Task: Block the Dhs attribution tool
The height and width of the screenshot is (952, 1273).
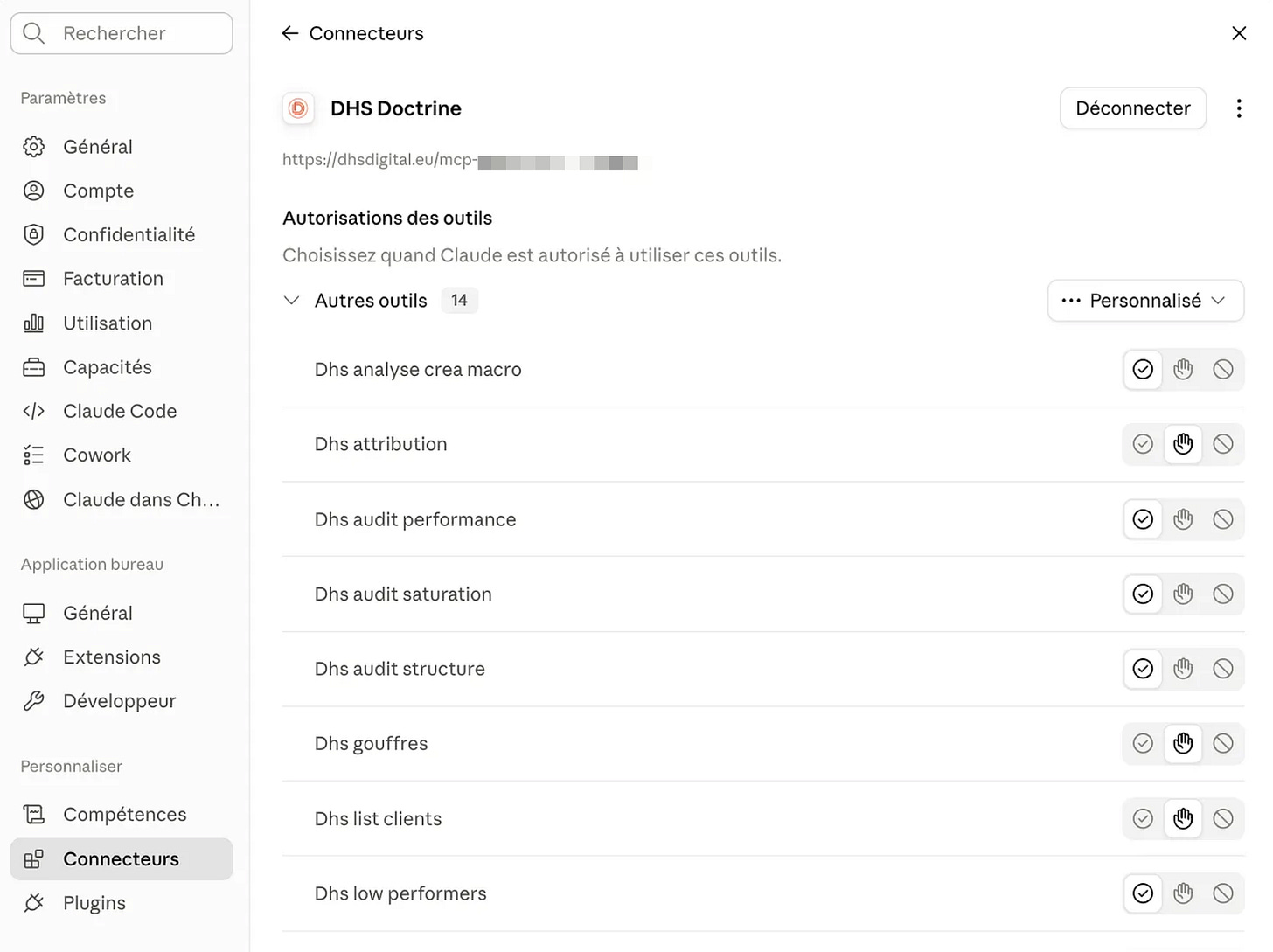Action: pyautogui.click(x=1223, y=444)
